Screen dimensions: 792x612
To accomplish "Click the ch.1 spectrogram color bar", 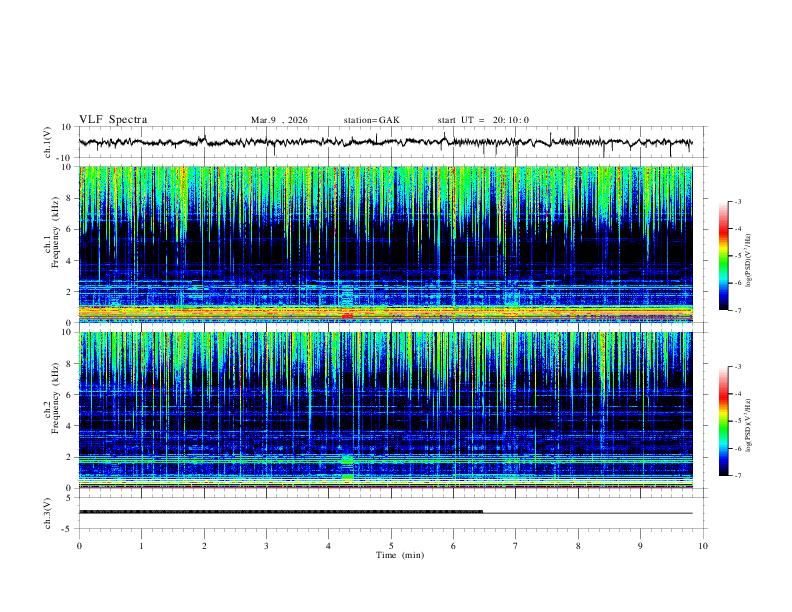I will pyautogui.click(x=723, y=256).
